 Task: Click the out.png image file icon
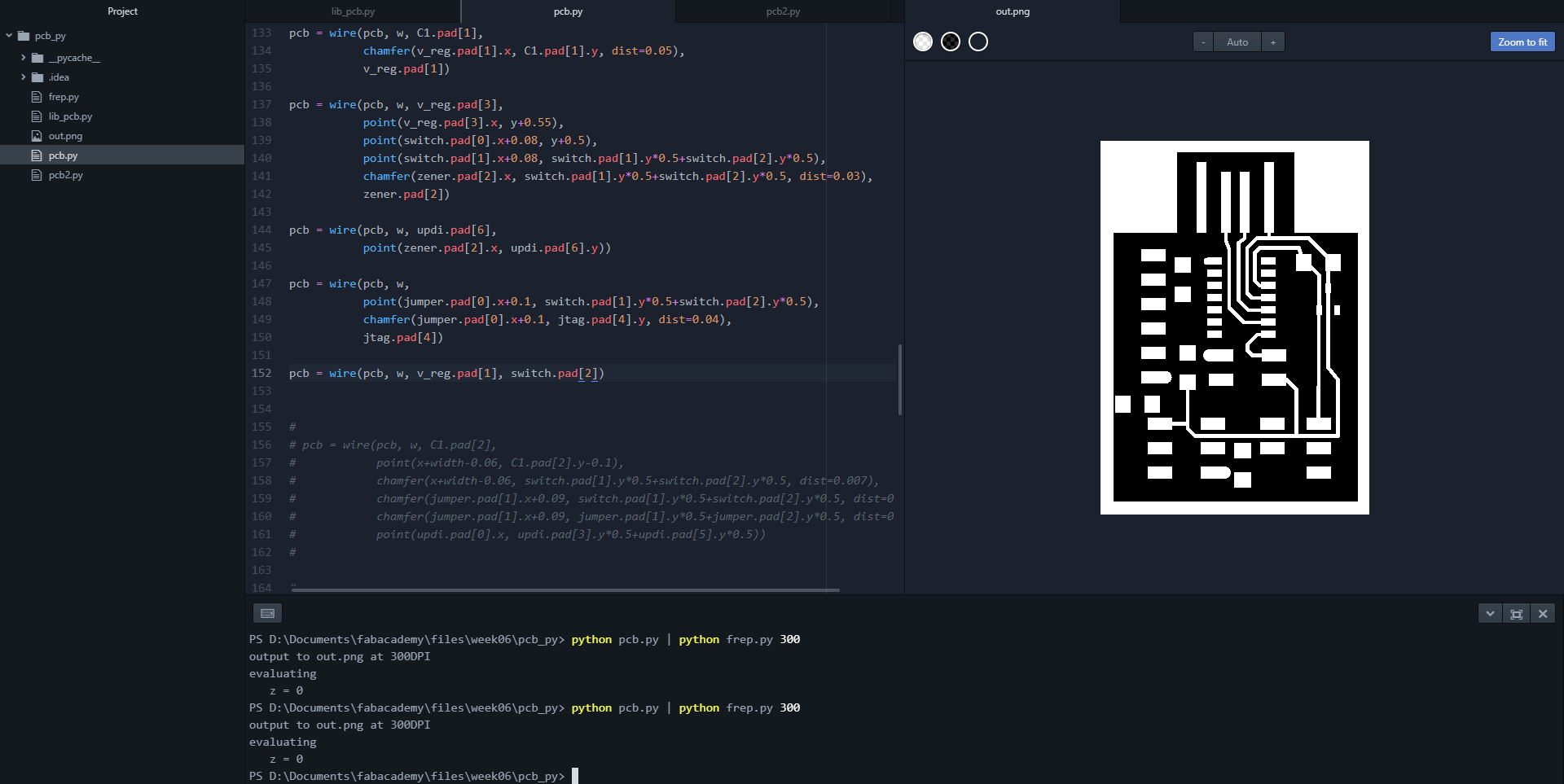(37, 136)
